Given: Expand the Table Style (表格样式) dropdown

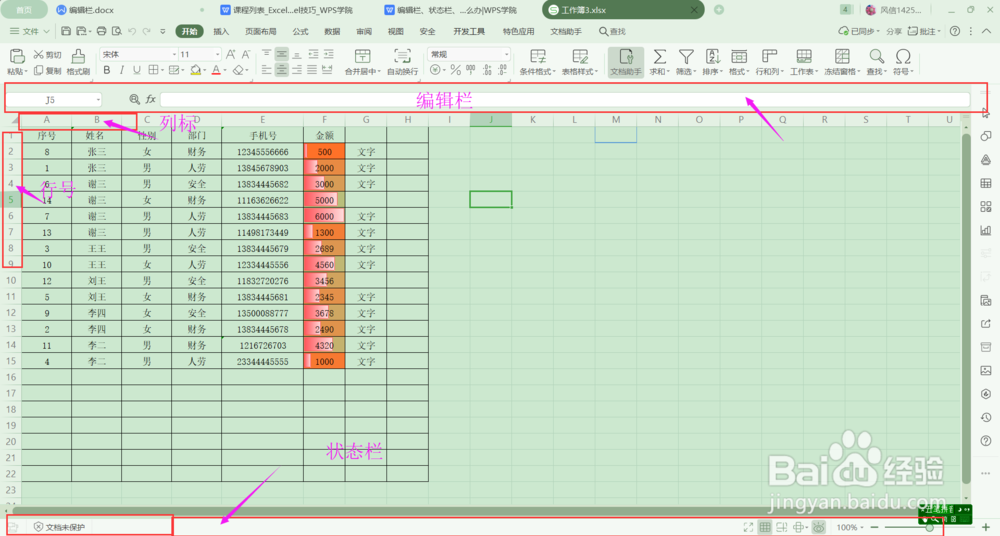Looking at the screenshot, I should [596, 71].
